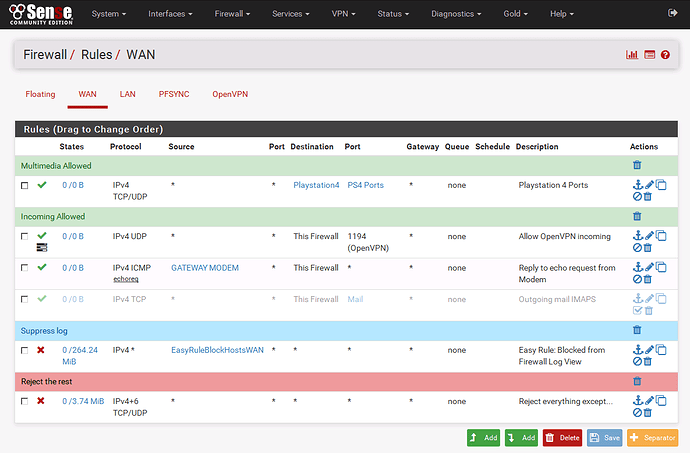The image size is (690, 453).
Task: Expand the Firewall menu dropdown
Action: (231, 14)
